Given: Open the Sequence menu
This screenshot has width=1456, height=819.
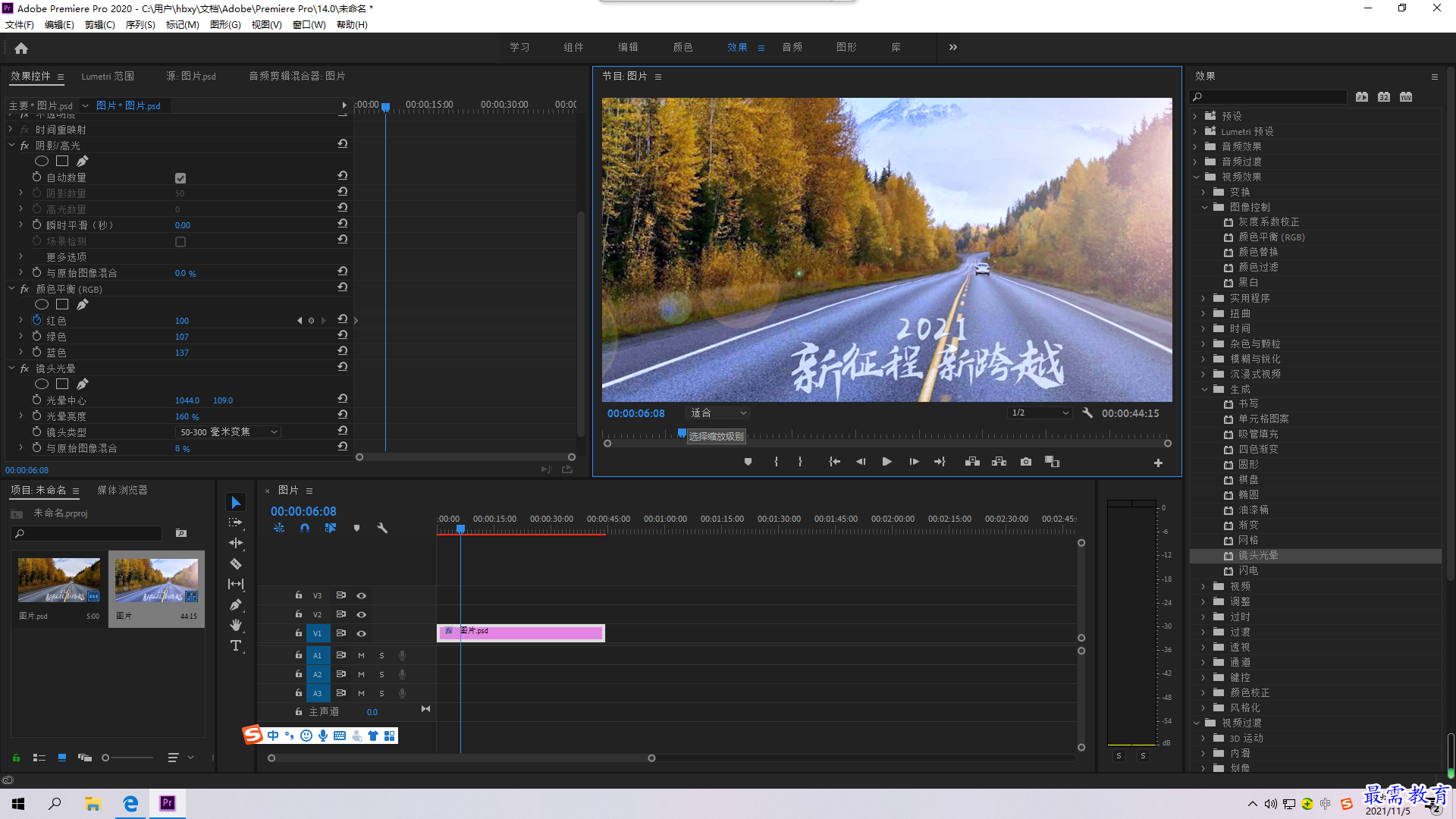Looking at the screenshot, I should point(140,25).
